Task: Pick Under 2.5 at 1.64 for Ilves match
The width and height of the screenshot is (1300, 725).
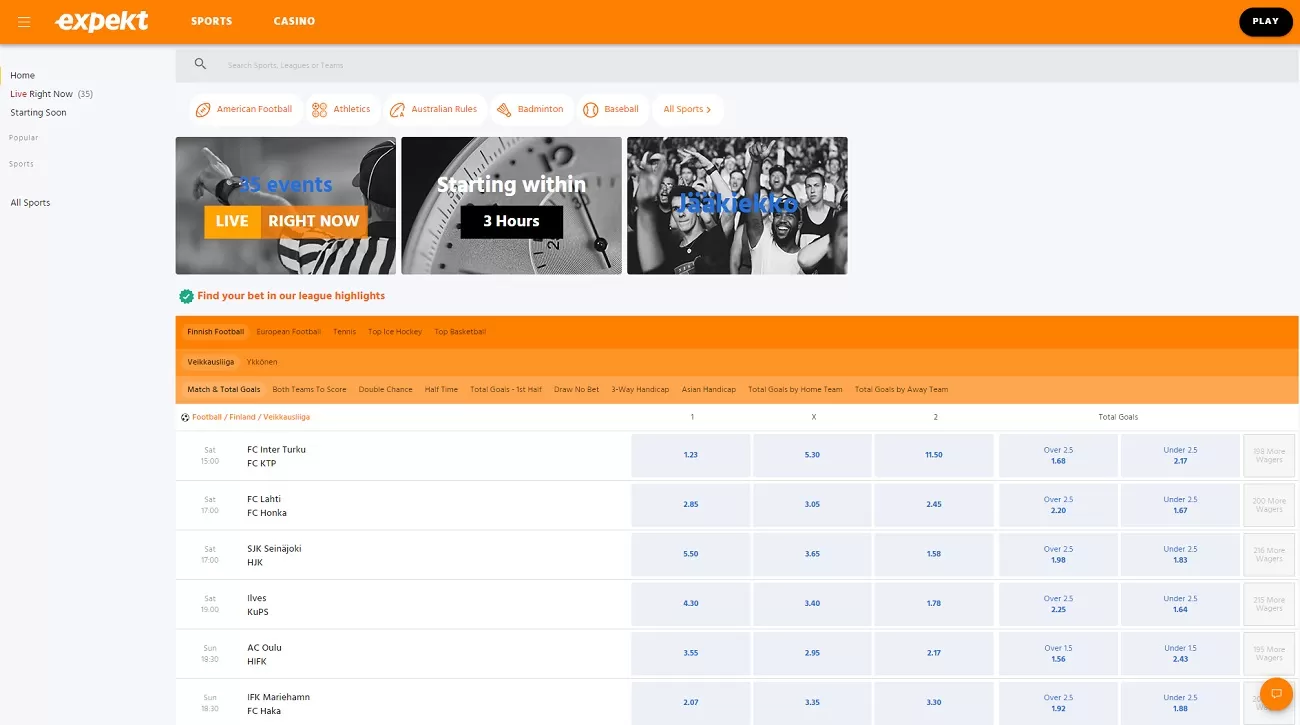Action: 1180,604
